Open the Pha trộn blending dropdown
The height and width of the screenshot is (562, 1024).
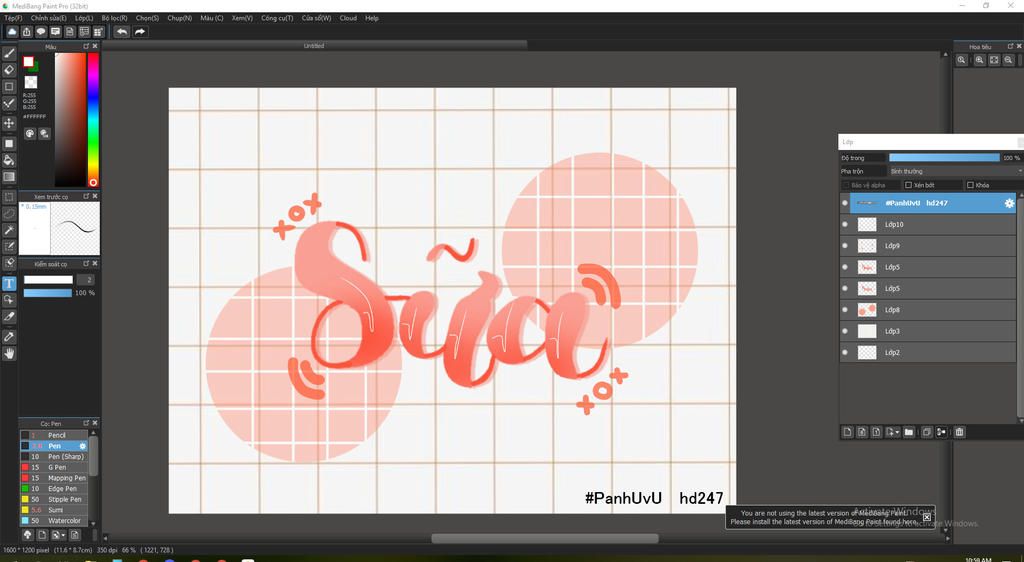(955, 171)
